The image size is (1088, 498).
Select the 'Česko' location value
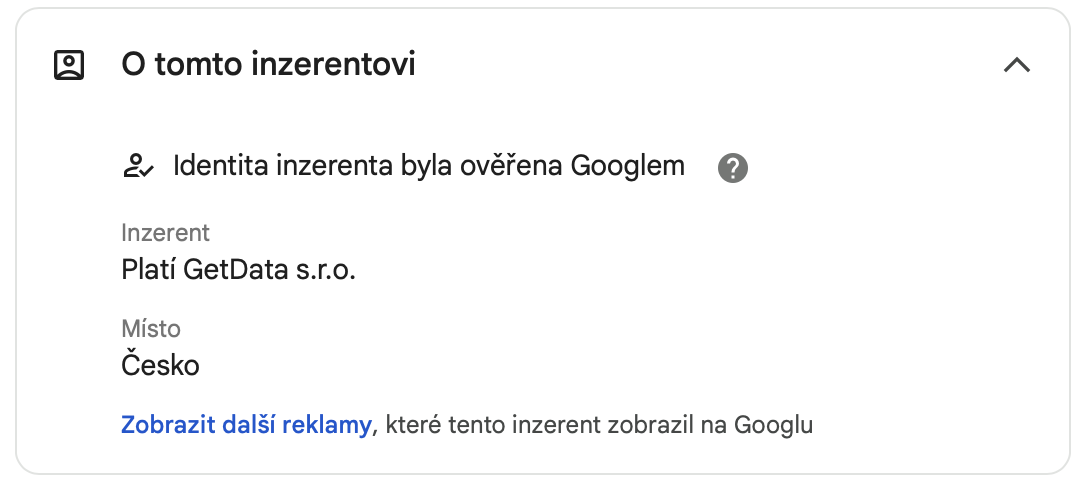click(160, 365)
